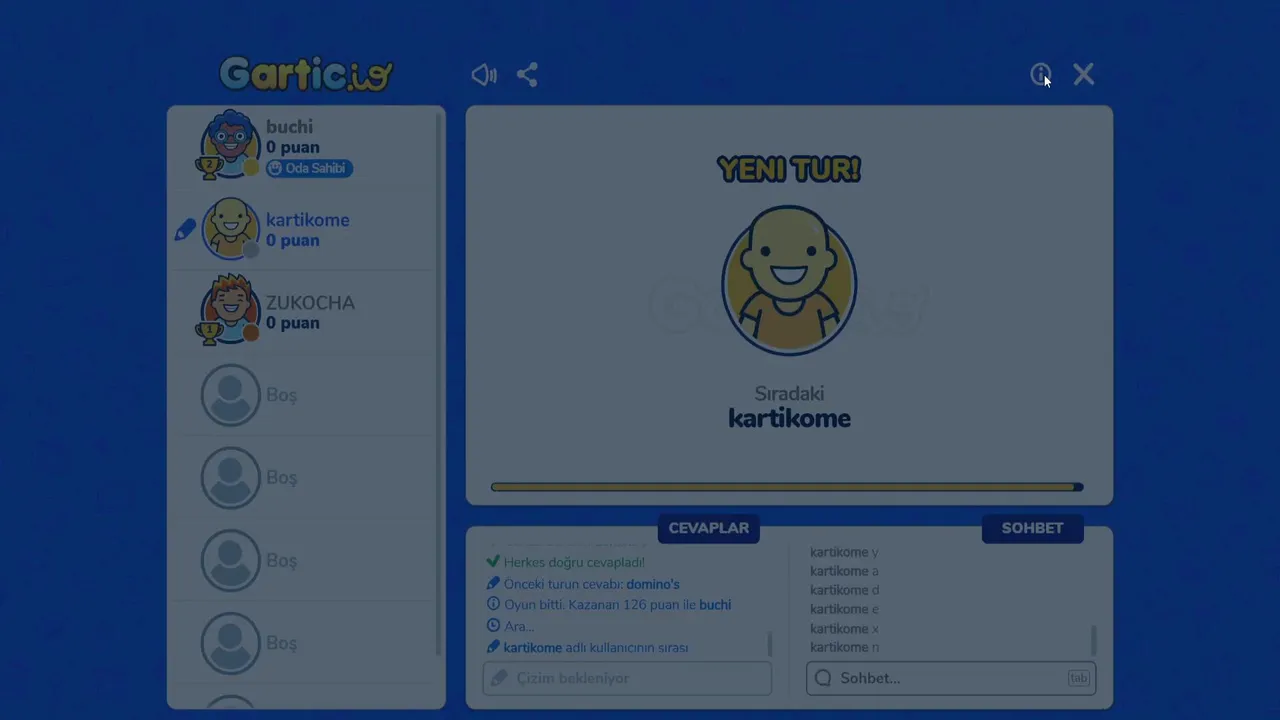The height and width of the screenshot is (720, 1280).
Task: Click the 'kartikome x' chat message
Action: coord(844,629)
